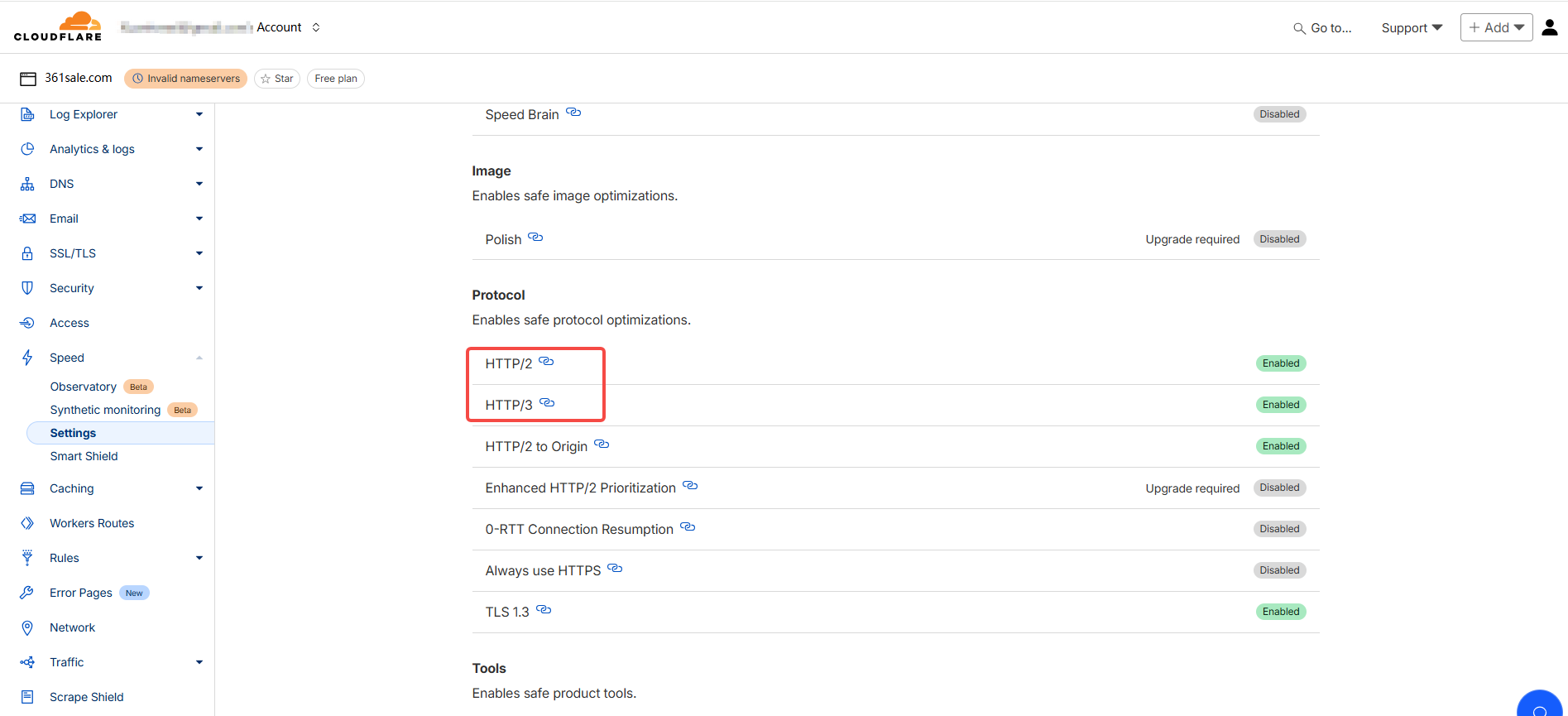Click the Add button
Viewport: 1568px width, 716px height.
point(1497,27)
